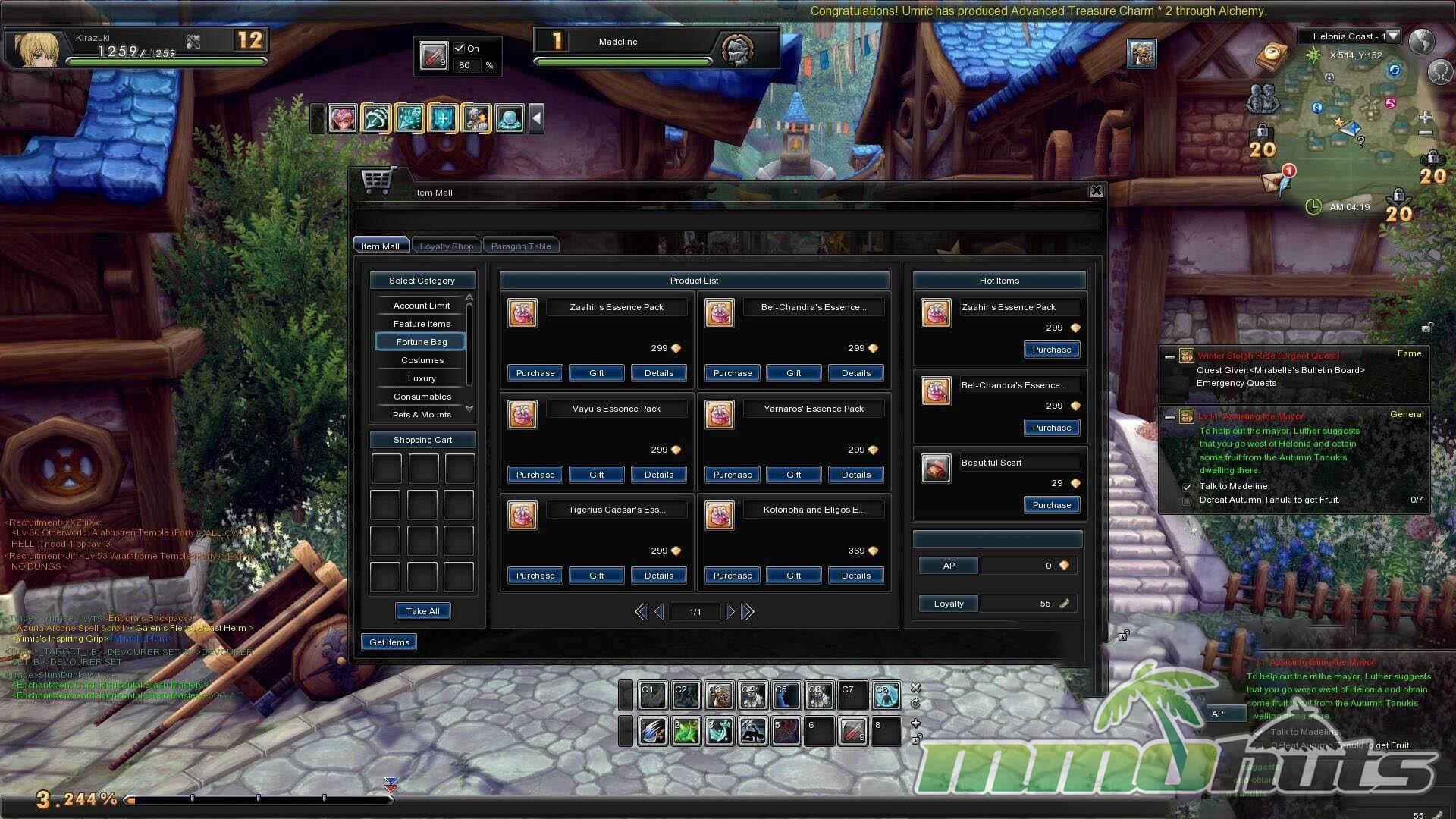Switch to the Loyalty Shop tab

tap(446, 246)
